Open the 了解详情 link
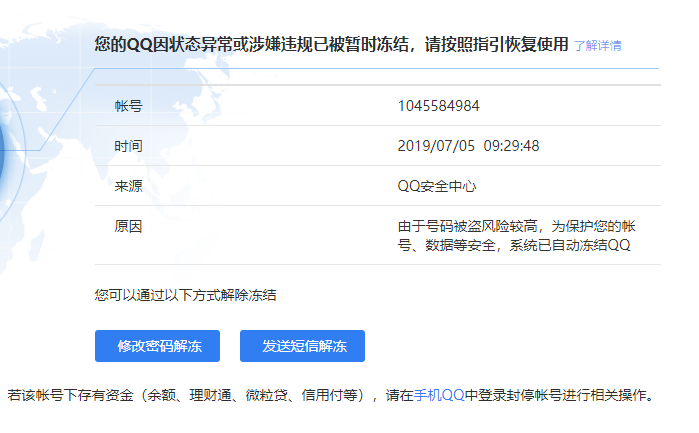Screen dimensions: 699x433 (597, 45)
